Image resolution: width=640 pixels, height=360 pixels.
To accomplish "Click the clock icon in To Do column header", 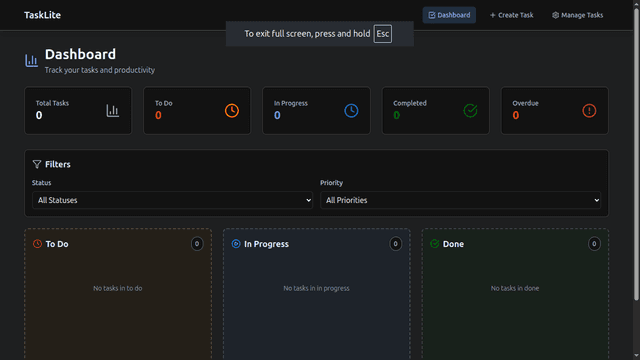I will [37, 244].
